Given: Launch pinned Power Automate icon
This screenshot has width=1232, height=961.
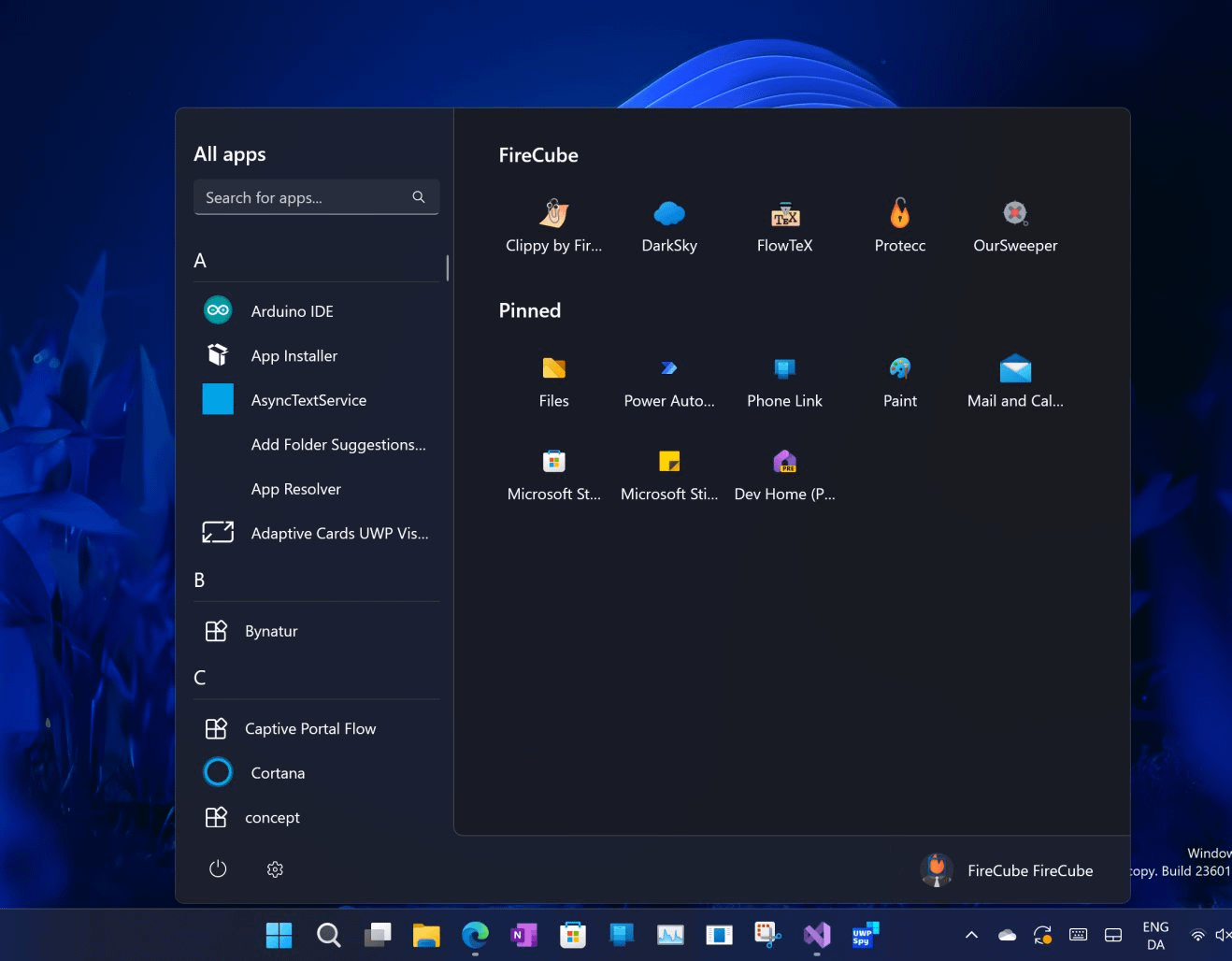Looking at the screenshot, I should coord(669,368).
